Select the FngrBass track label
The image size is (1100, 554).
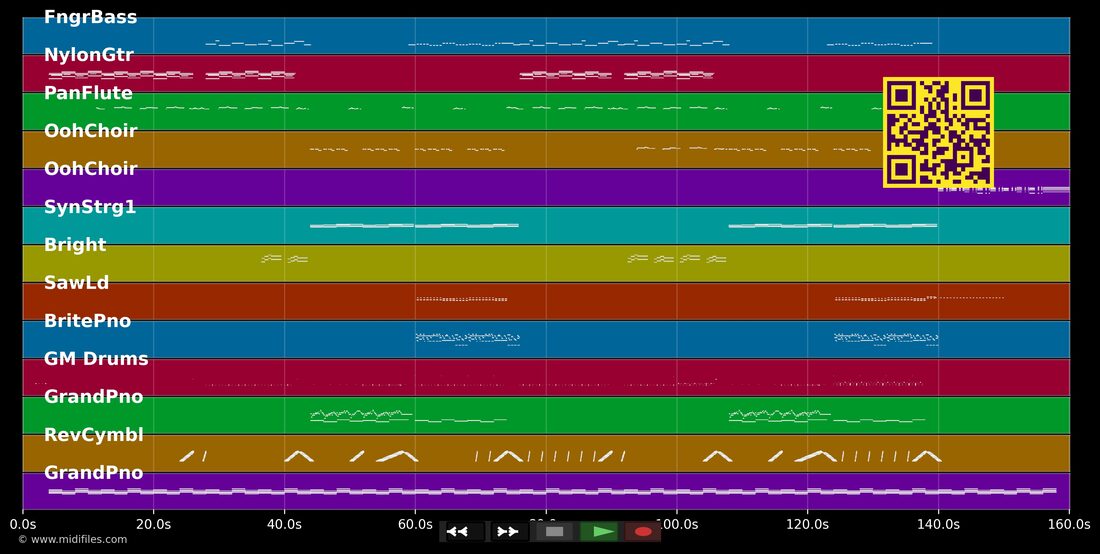90,18
